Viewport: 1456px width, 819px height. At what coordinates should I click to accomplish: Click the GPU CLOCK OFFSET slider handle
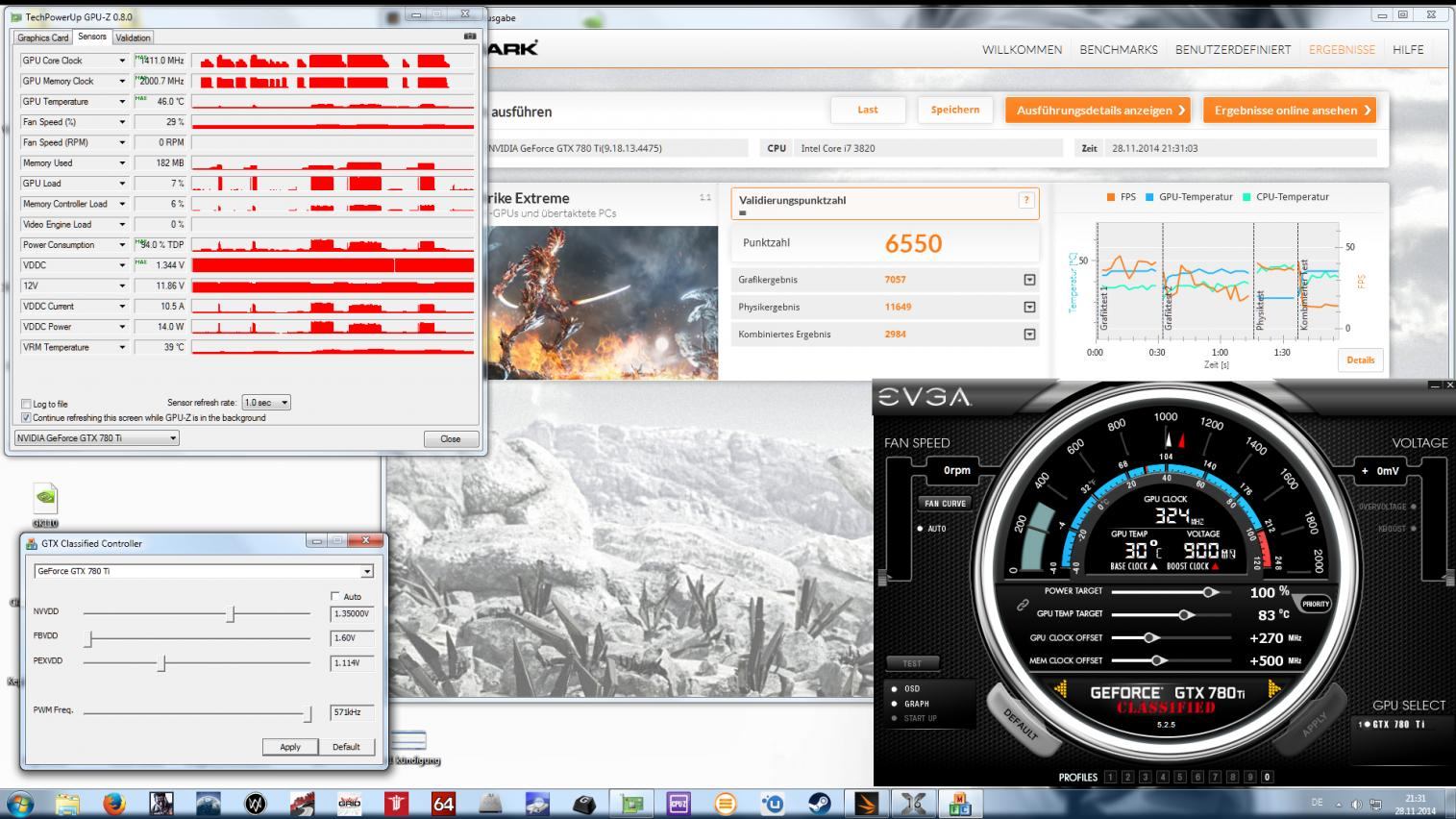pyautogui.click(x=1150, y=637)
